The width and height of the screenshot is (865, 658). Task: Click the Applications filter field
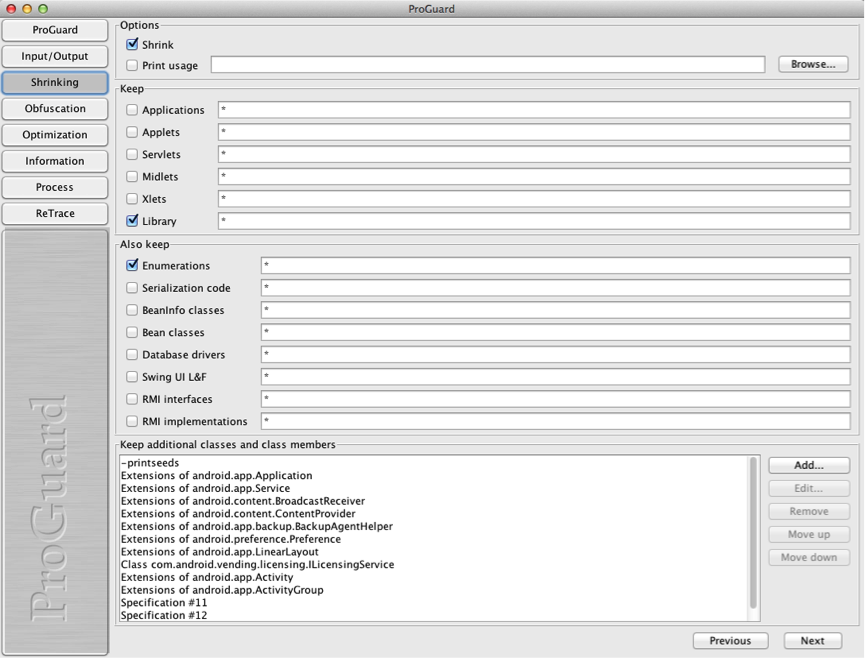click(x=534, y=110)
